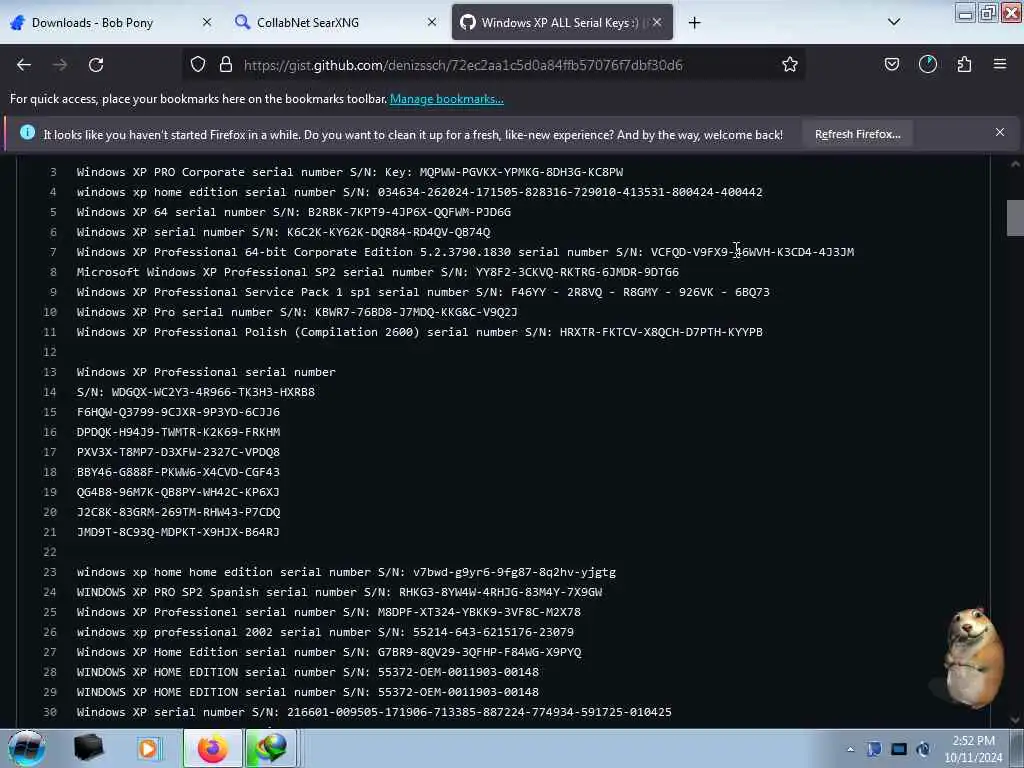Click serial M8DPF-XT324-YBKK9-3VF8C-M2X78
This screenshot has width=1024, height=768.
point(479,613)
